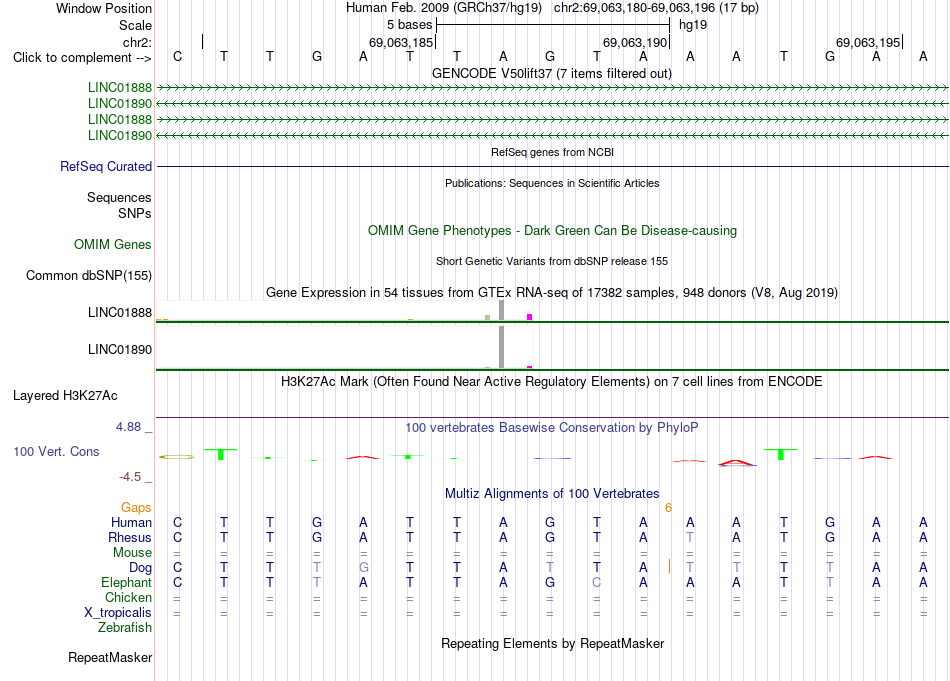950x681 pixels.
Task: Click 'Click to complement -->' to complement bases
Action: (82, 58)
